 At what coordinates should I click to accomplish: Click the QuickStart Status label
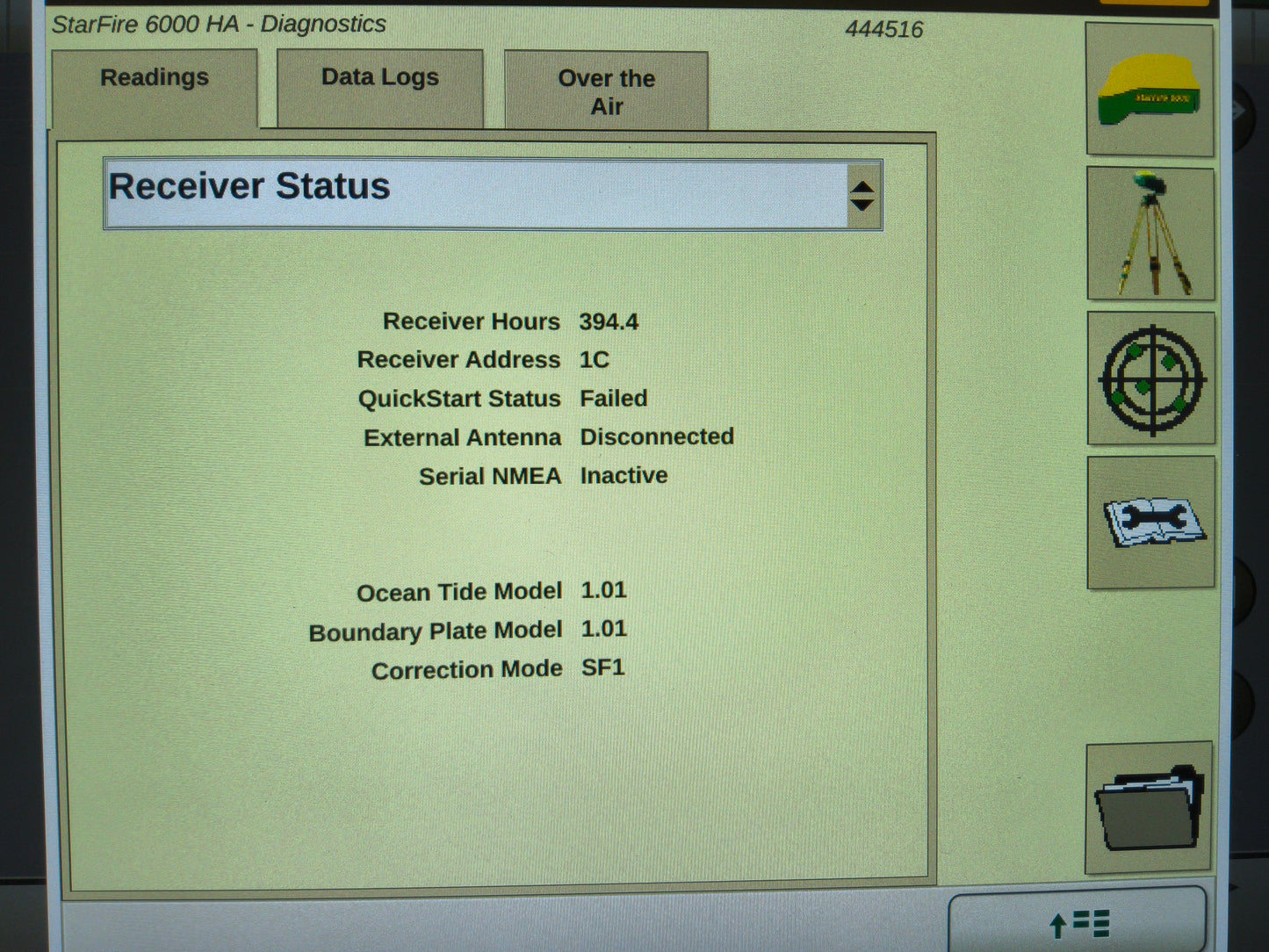coord(459,399)
